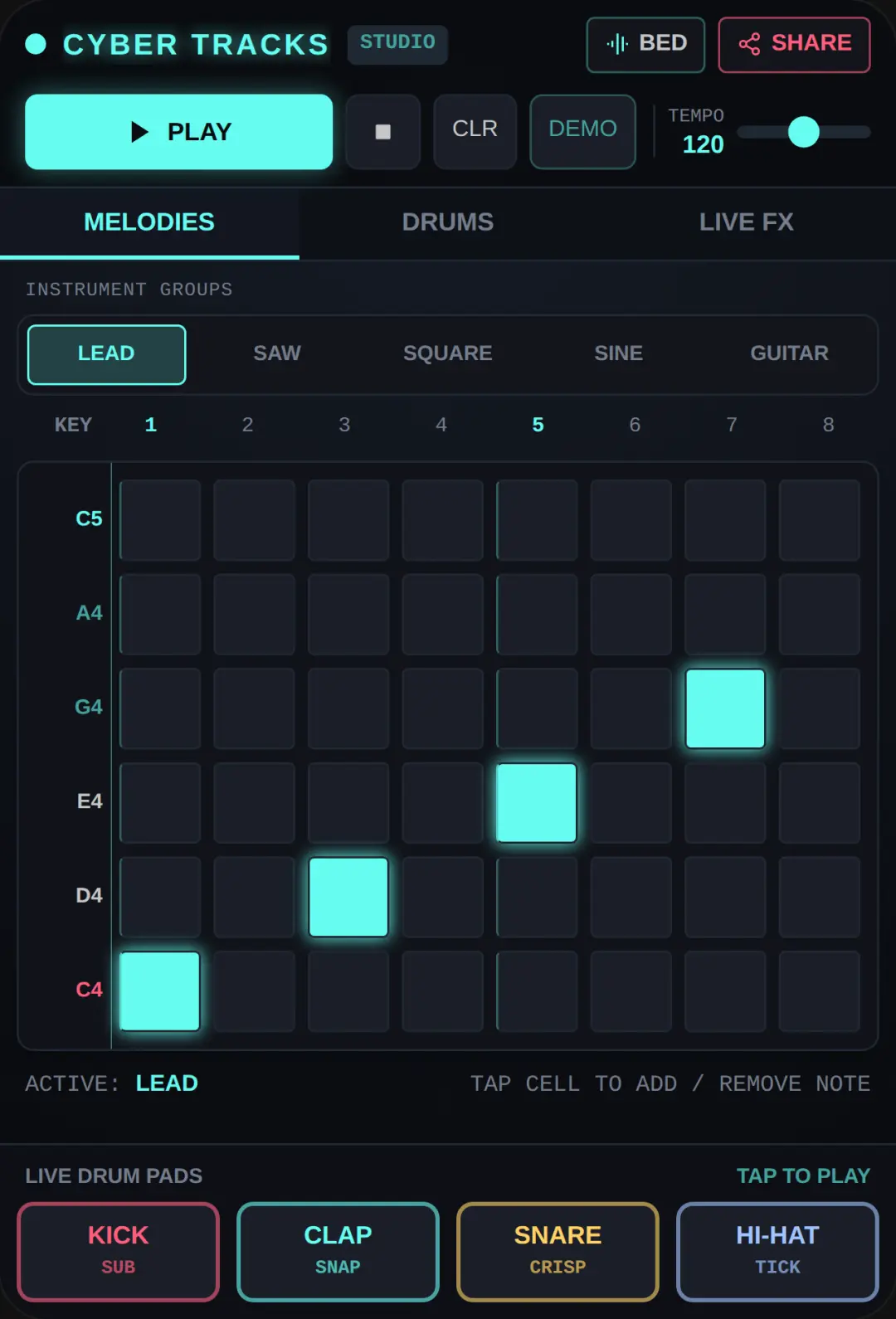Screen dimensions: 896x1319
Task: Click the TAP TO PLAY label
Action: (x=803, y=1175)
